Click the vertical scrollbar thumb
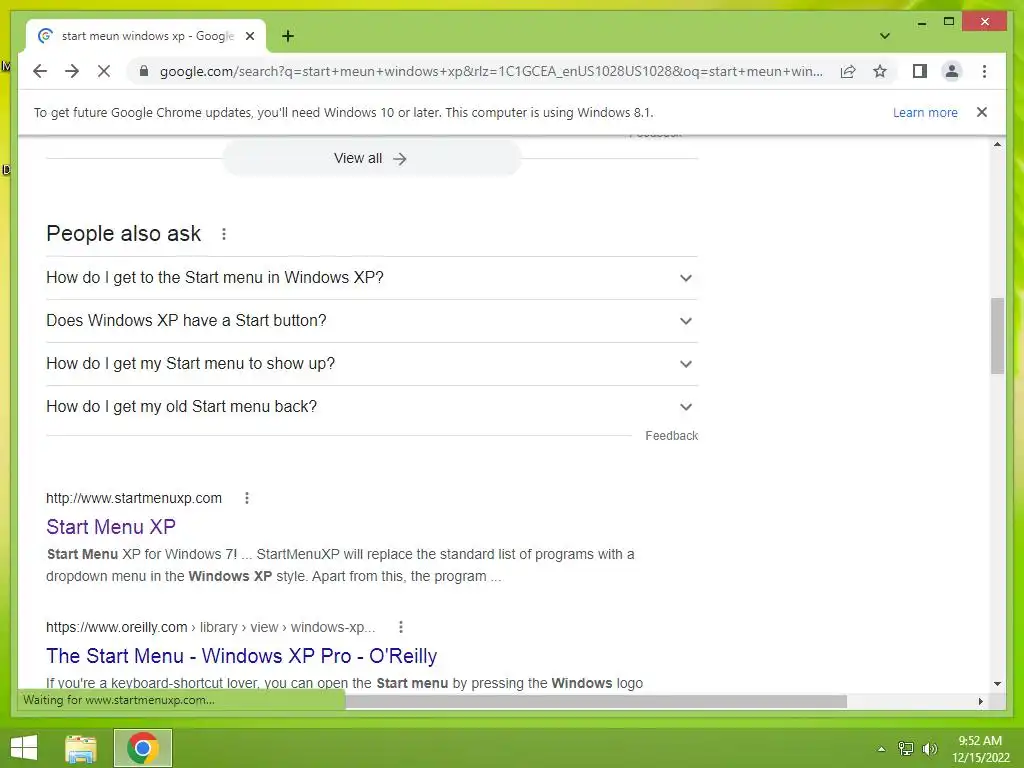Viewport: 1024px width, 768px height. pos(997,336)
